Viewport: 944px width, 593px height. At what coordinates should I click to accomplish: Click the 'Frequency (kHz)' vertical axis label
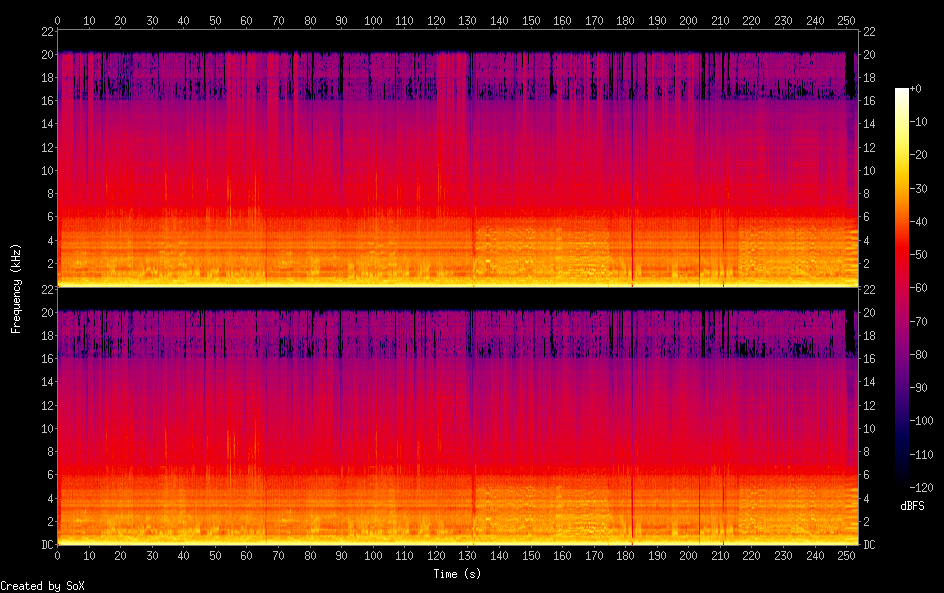tap(16, 288)
